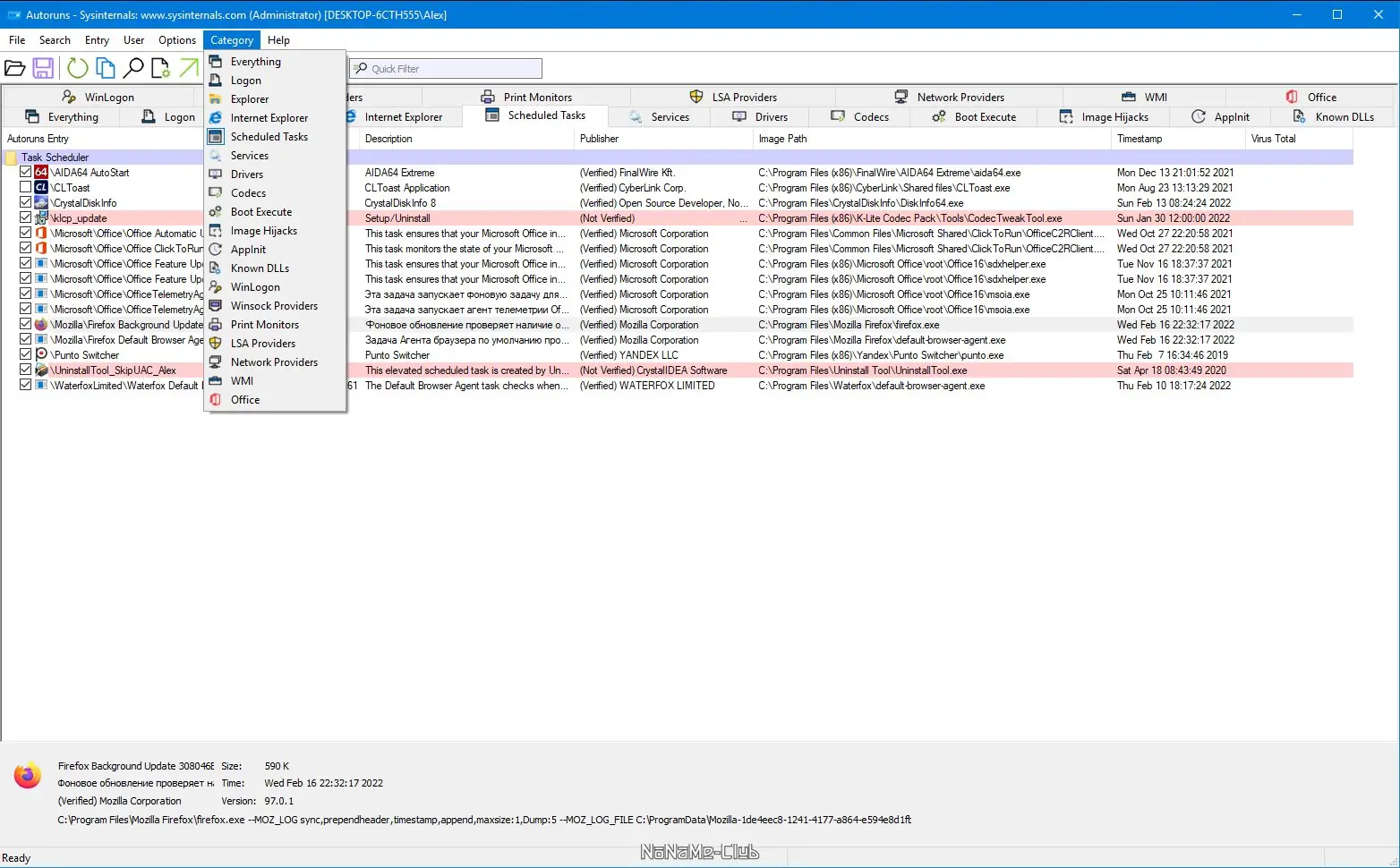Uncheck the Firefox Background Update entry
The width and height of the screenshot is (1400, 868).
26,325
